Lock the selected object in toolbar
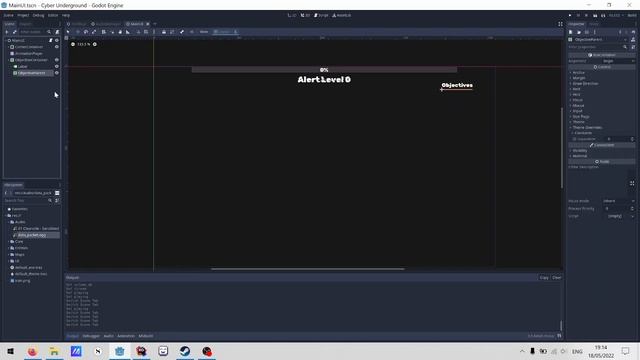The height and width of the screenshot is (360, 640). (x=164, y=32)
